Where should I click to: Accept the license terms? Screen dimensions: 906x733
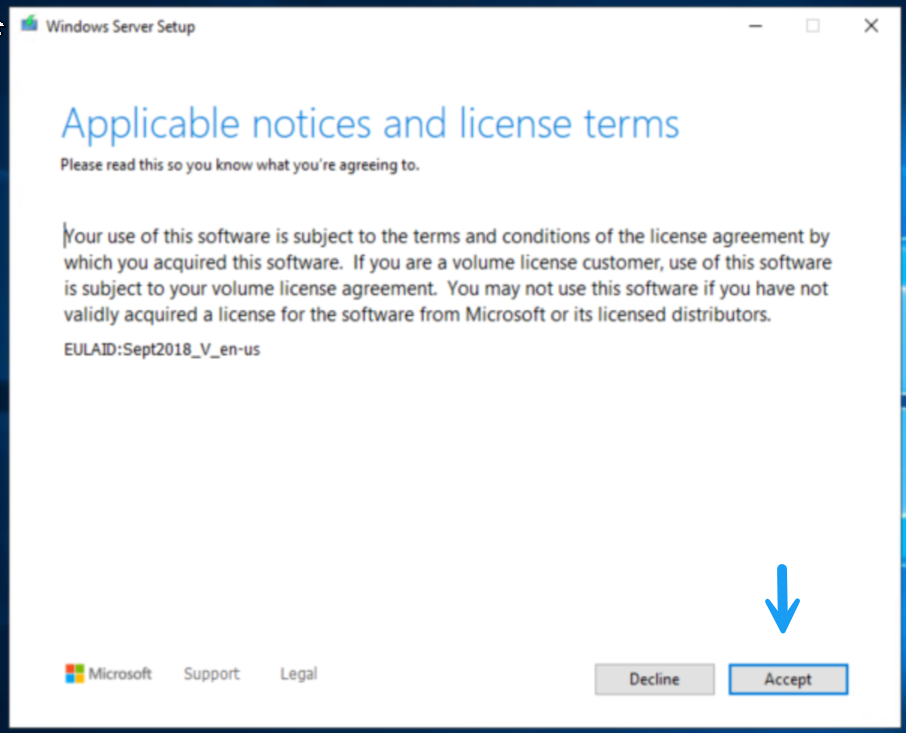click(x=788, y=679)
